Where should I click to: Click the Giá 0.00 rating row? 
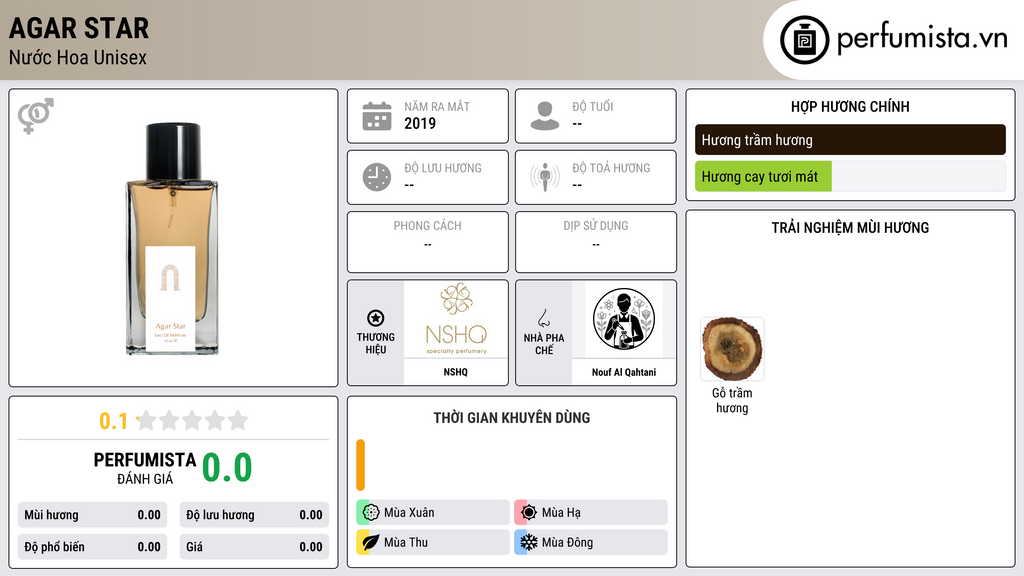click(x=254, y=547)
